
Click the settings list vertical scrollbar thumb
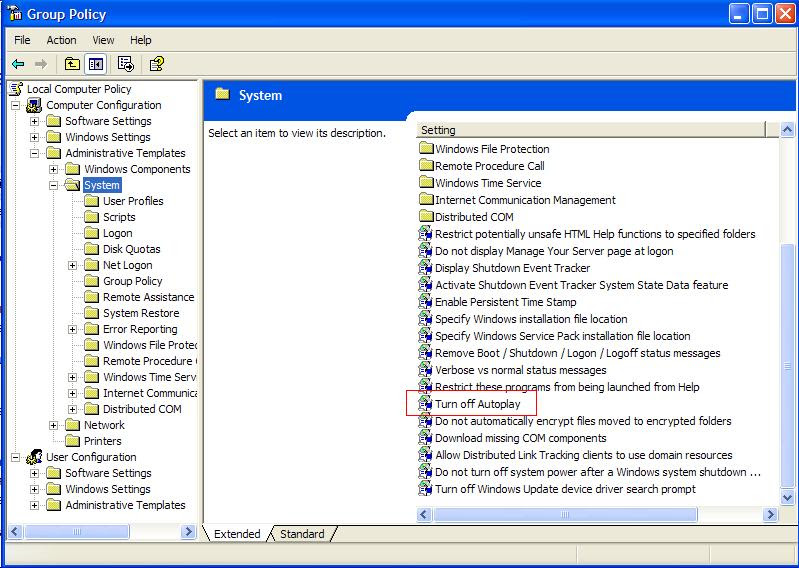click(x=787, y=366)
